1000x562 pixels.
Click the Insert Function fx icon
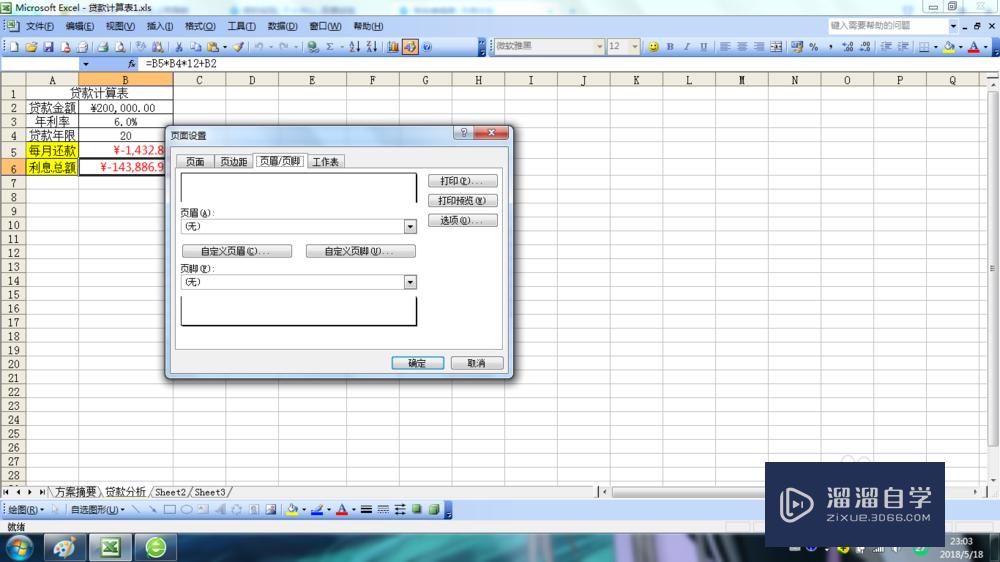pos(131,64)
